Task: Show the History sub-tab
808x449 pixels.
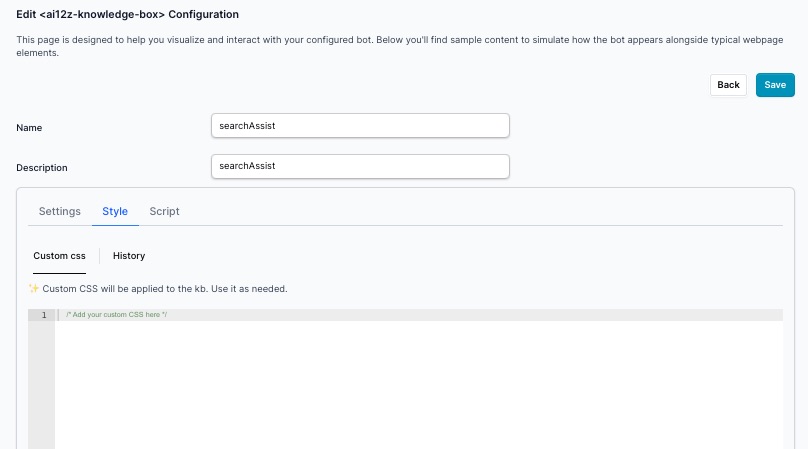Action: (129, 256)
